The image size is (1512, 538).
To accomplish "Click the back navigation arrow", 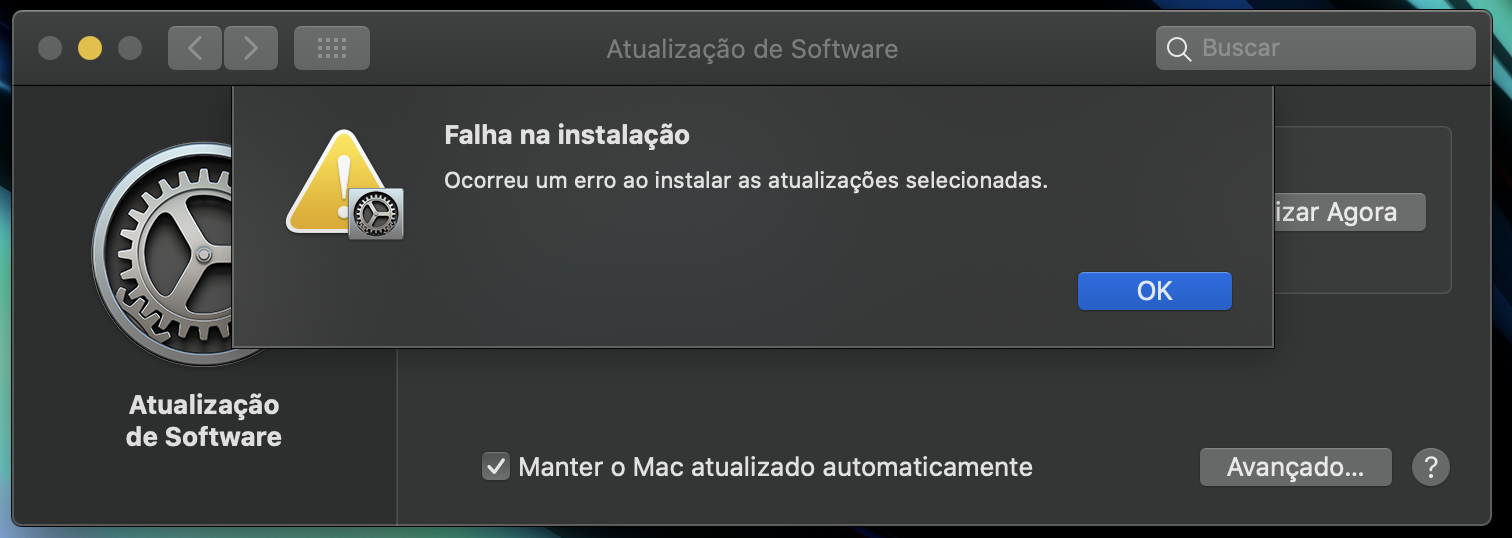I will [195, 48].
